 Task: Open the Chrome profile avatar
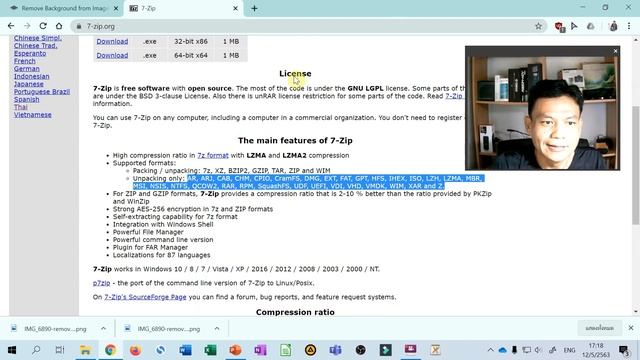click(613, 26)
